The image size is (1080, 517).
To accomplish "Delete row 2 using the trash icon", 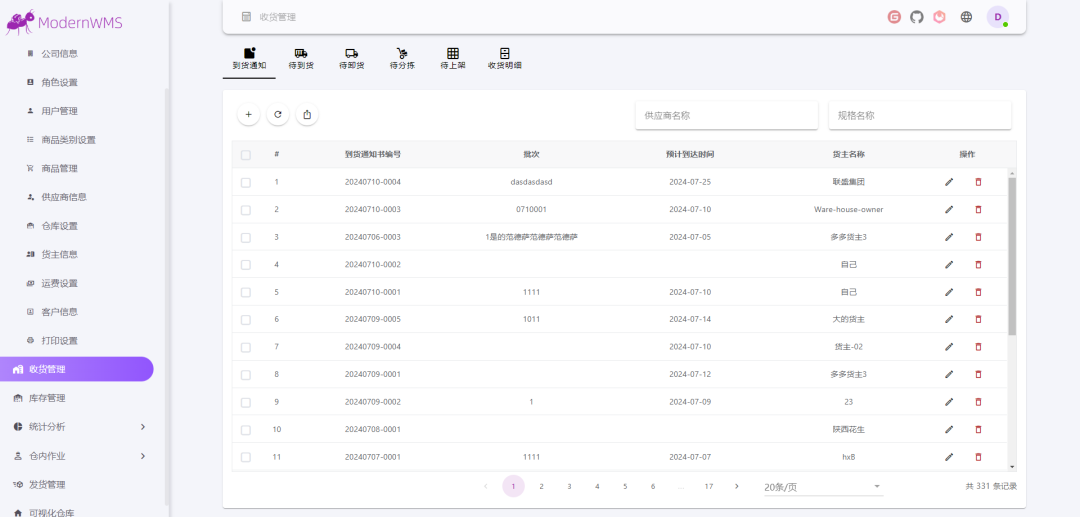I will 978,210.
